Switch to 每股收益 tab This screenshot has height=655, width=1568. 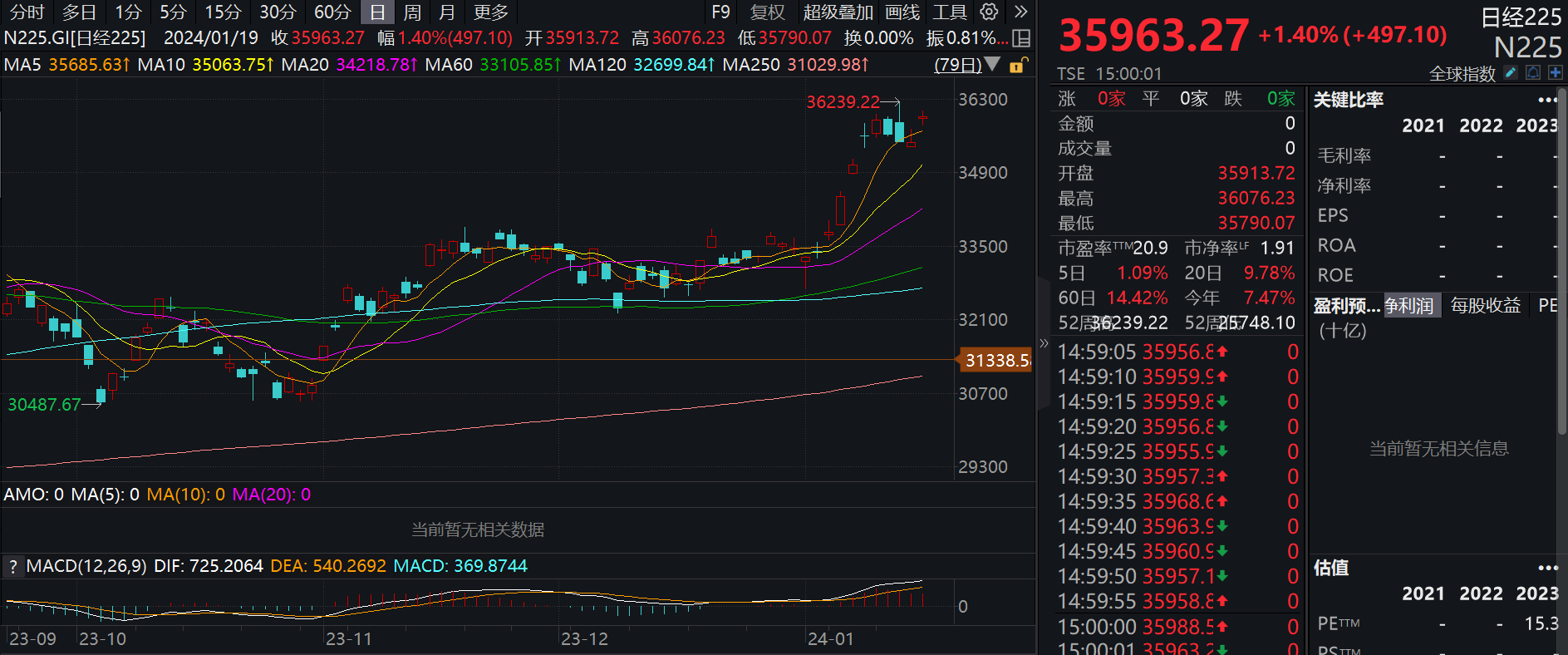1485,306
